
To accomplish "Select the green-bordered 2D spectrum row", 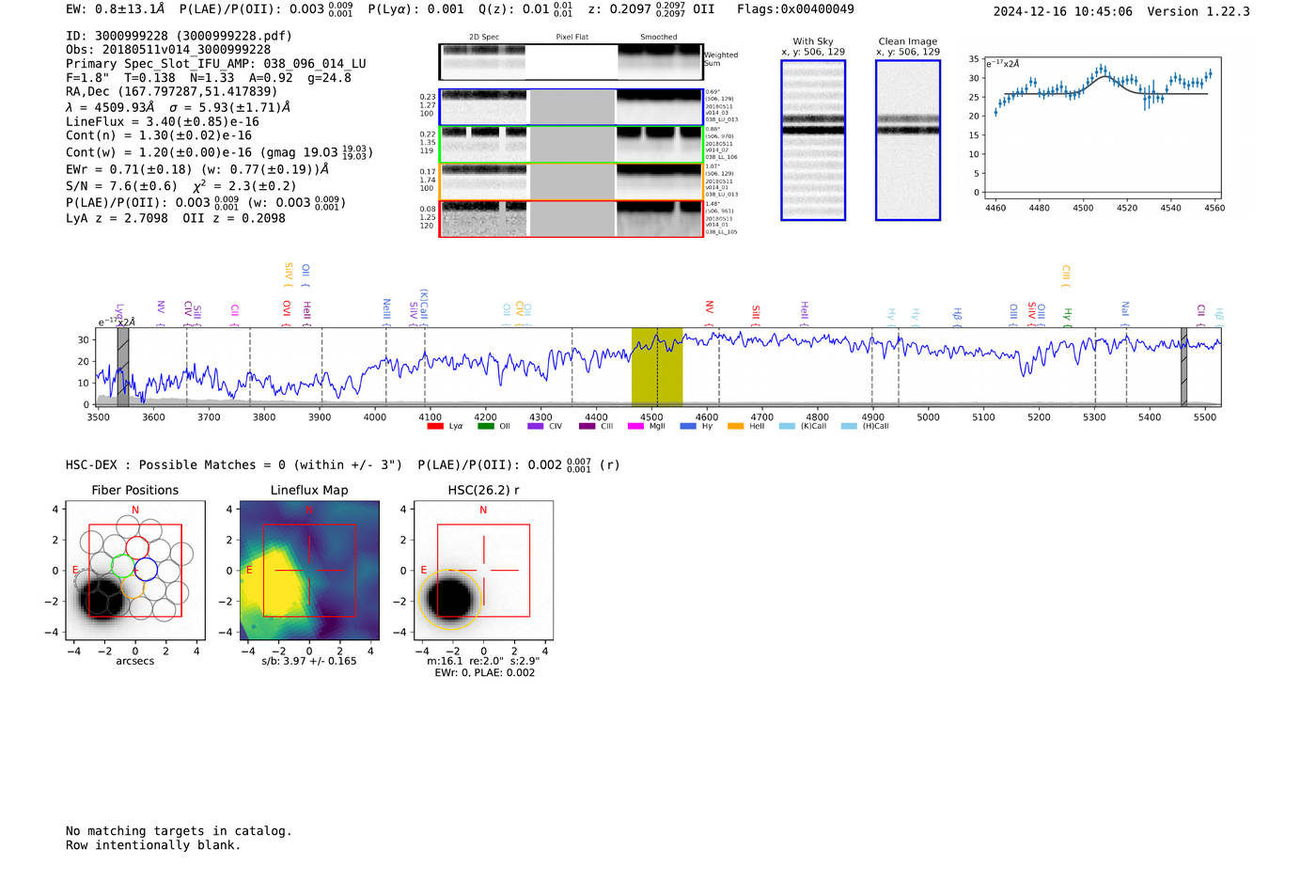I will pyautogui.click(x=572, y=145).
